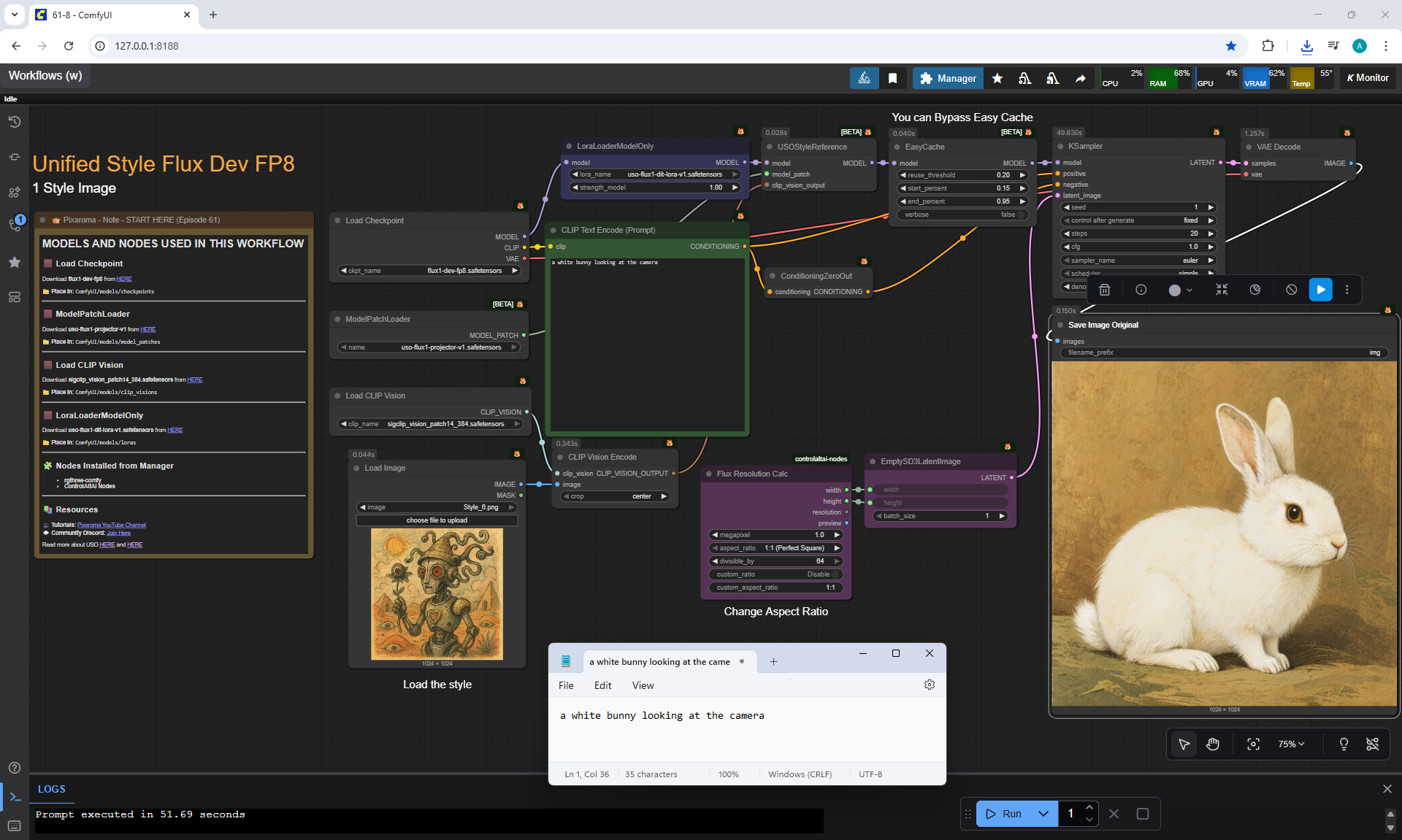Toggle custom_ratio in Flux Resolution Calc
Image resolution: width=1402 pixels, height=840 pixels.
tap(835, 574)
